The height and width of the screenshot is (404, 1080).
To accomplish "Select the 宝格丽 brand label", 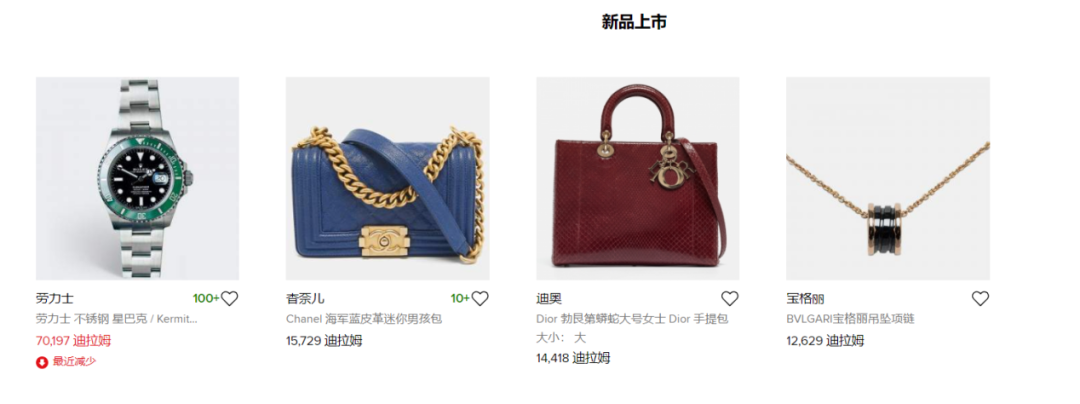I will coord(805,299).
